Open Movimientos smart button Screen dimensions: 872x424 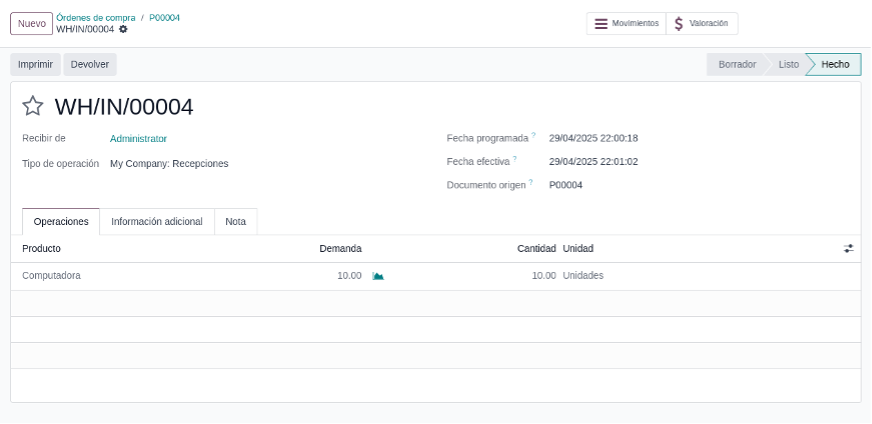tap(626, 23)
